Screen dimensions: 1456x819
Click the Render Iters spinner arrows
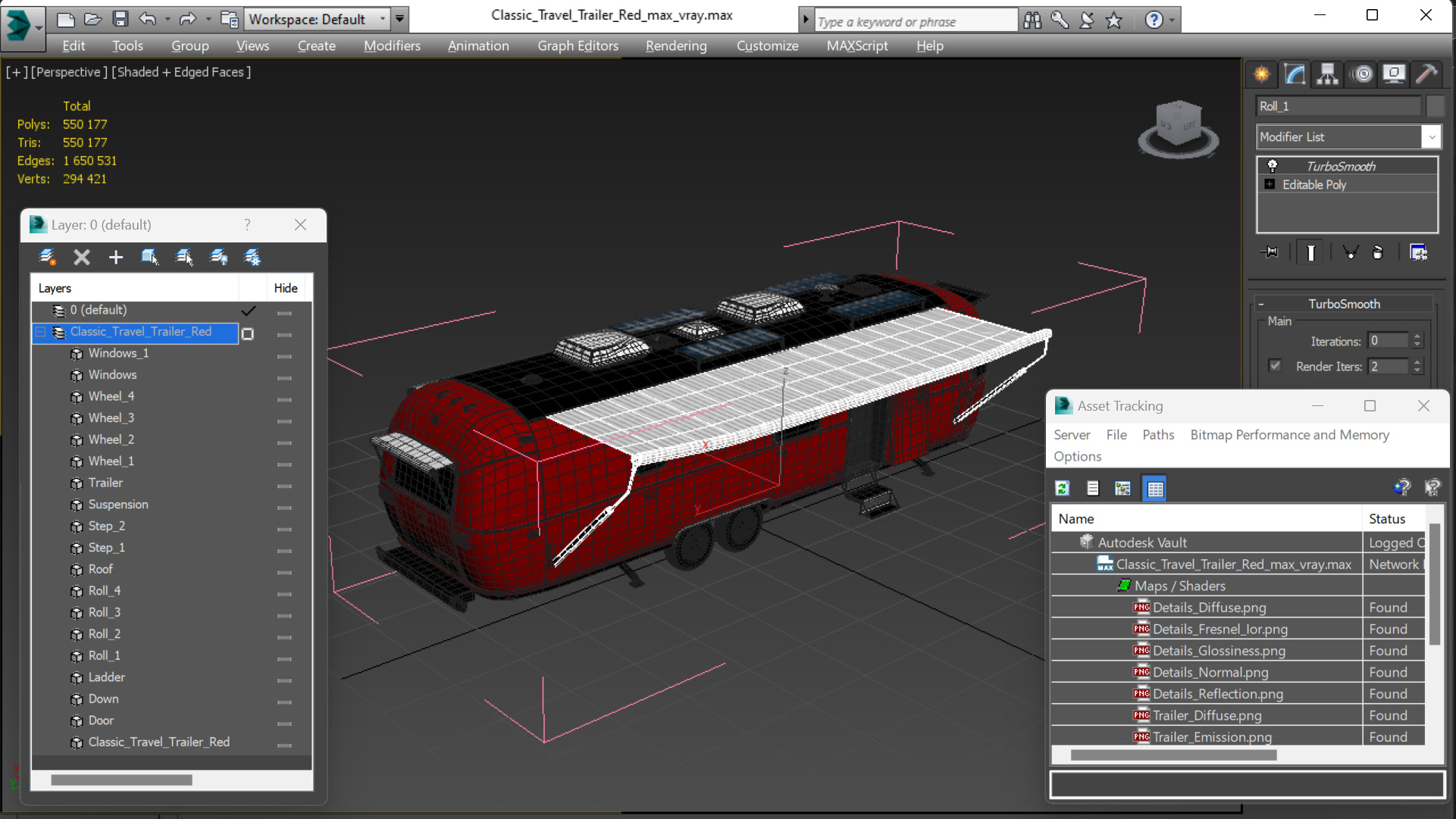1417,367
